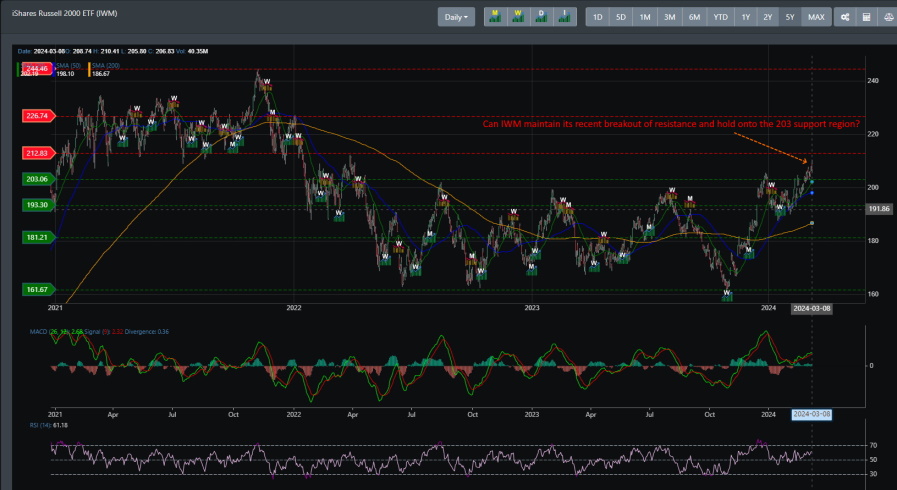The height and width of the screenshot is (490, 897).
Task: Set range to 1M
Action: (645, 17)
